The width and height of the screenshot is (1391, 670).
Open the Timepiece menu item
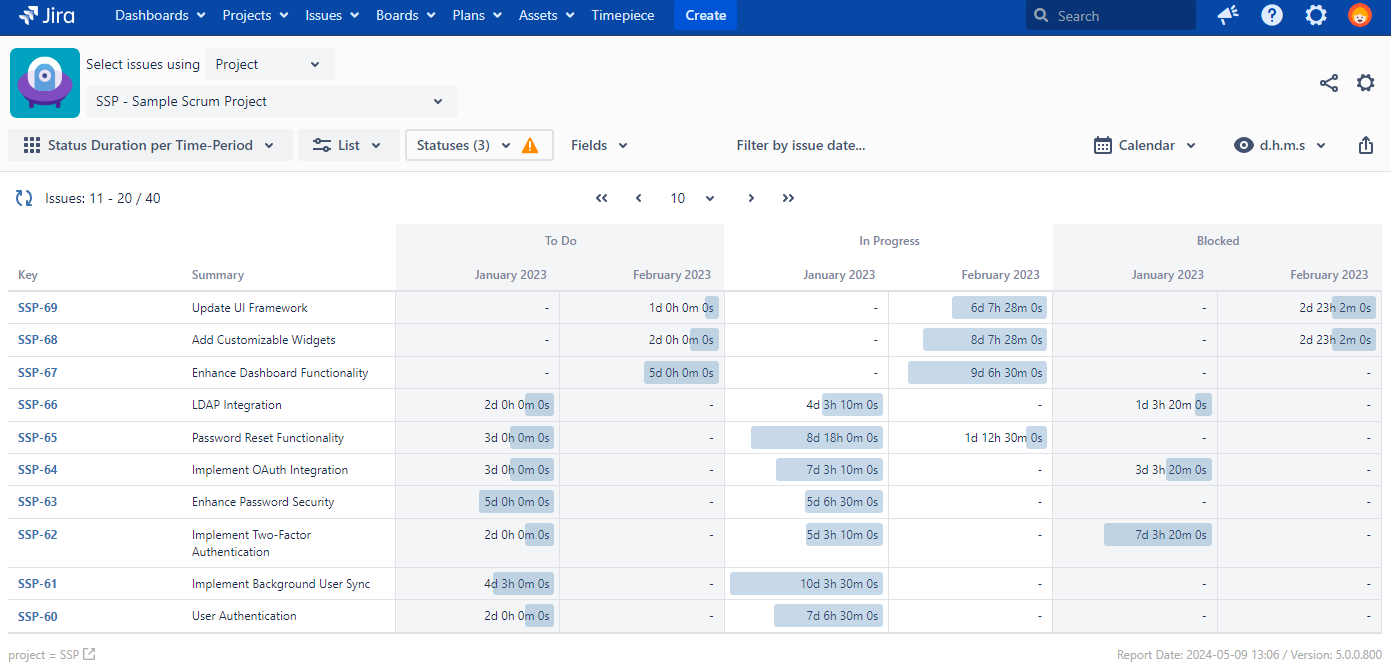[622, 16]
